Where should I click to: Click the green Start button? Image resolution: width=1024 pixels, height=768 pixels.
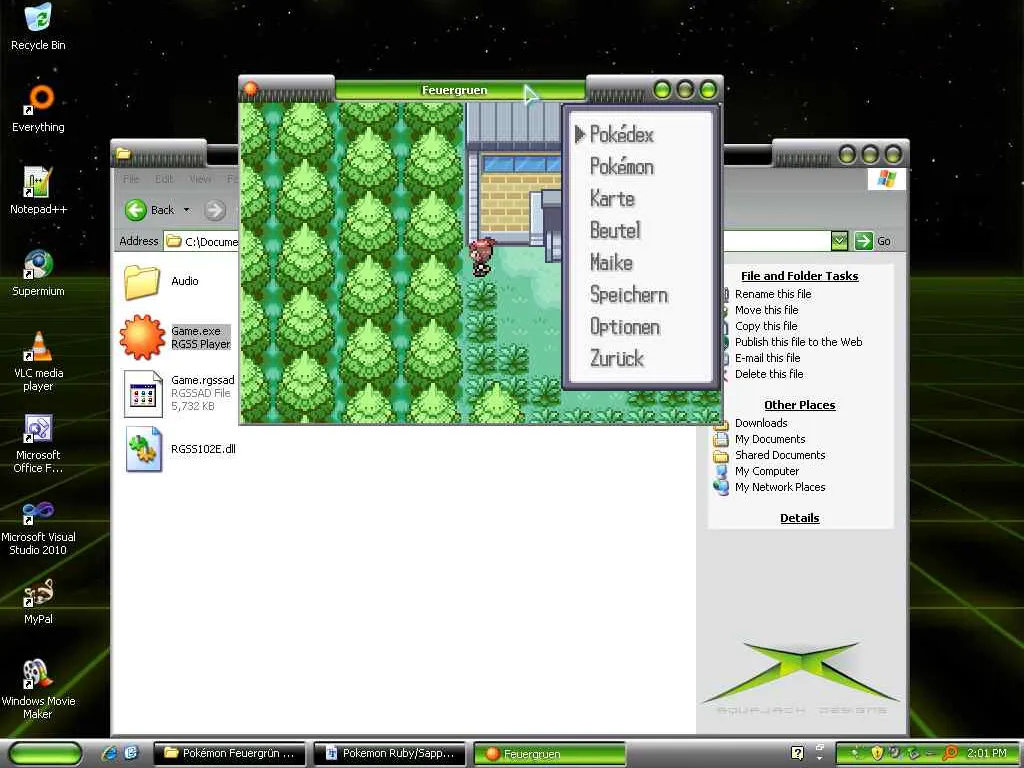tap(45, 753)
